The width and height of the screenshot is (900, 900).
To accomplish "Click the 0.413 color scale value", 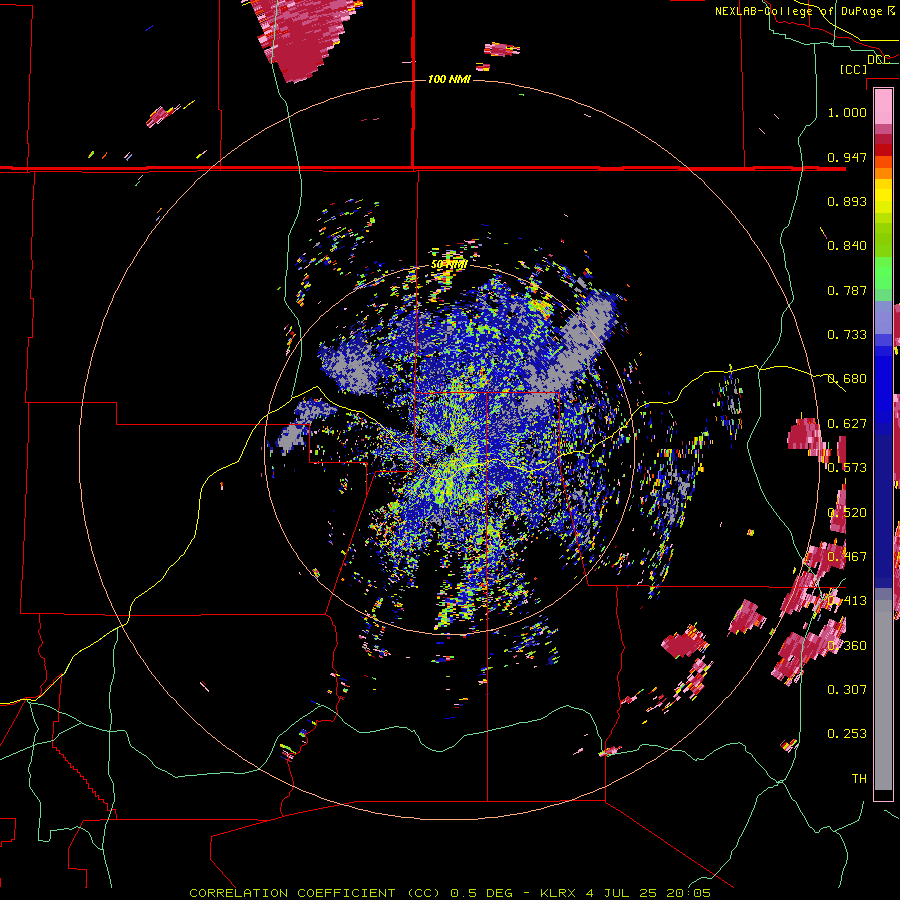I will point(847,601).
